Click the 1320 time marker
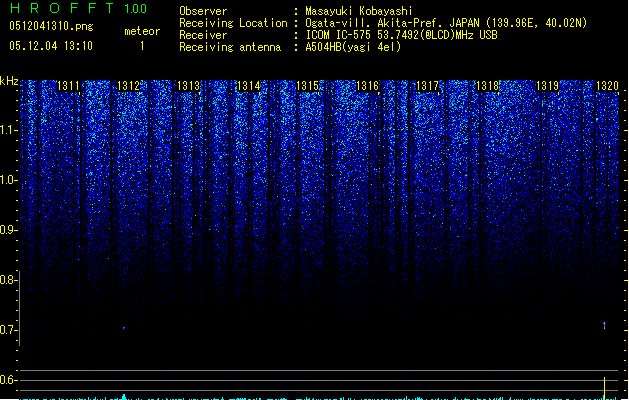629x400 pixels. point(607,86)
